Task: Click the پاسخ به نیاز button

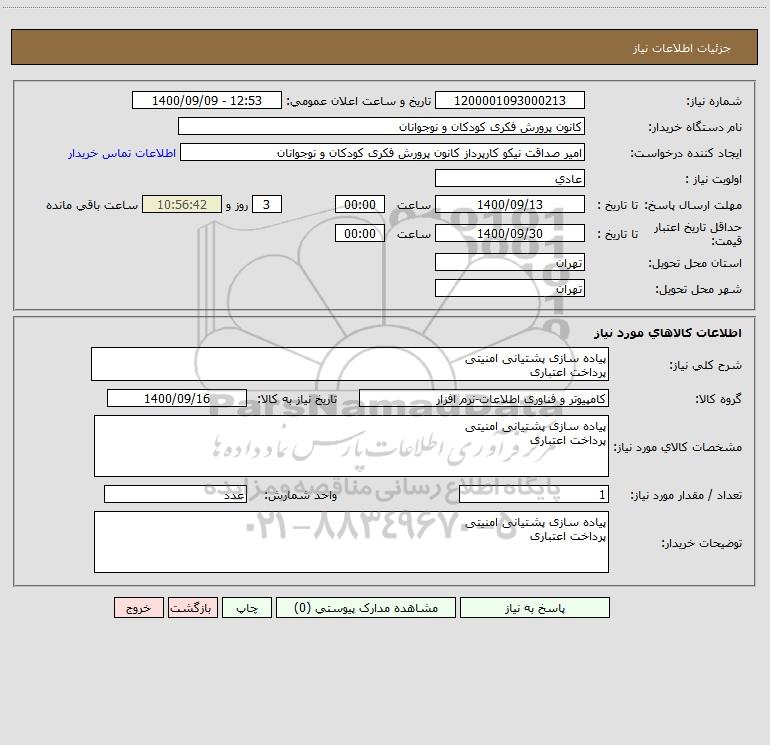Action: click(534, 607)
